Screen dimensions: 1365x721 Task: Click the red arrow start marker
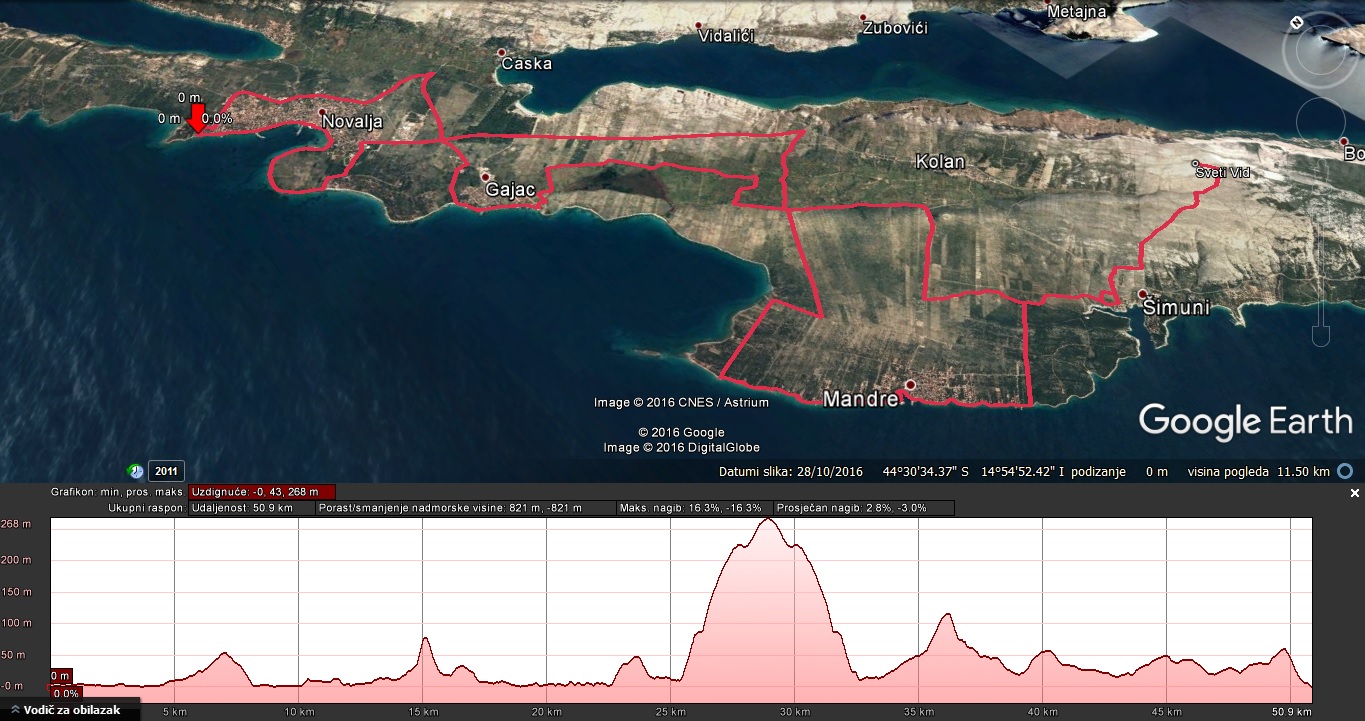[198, 118]
